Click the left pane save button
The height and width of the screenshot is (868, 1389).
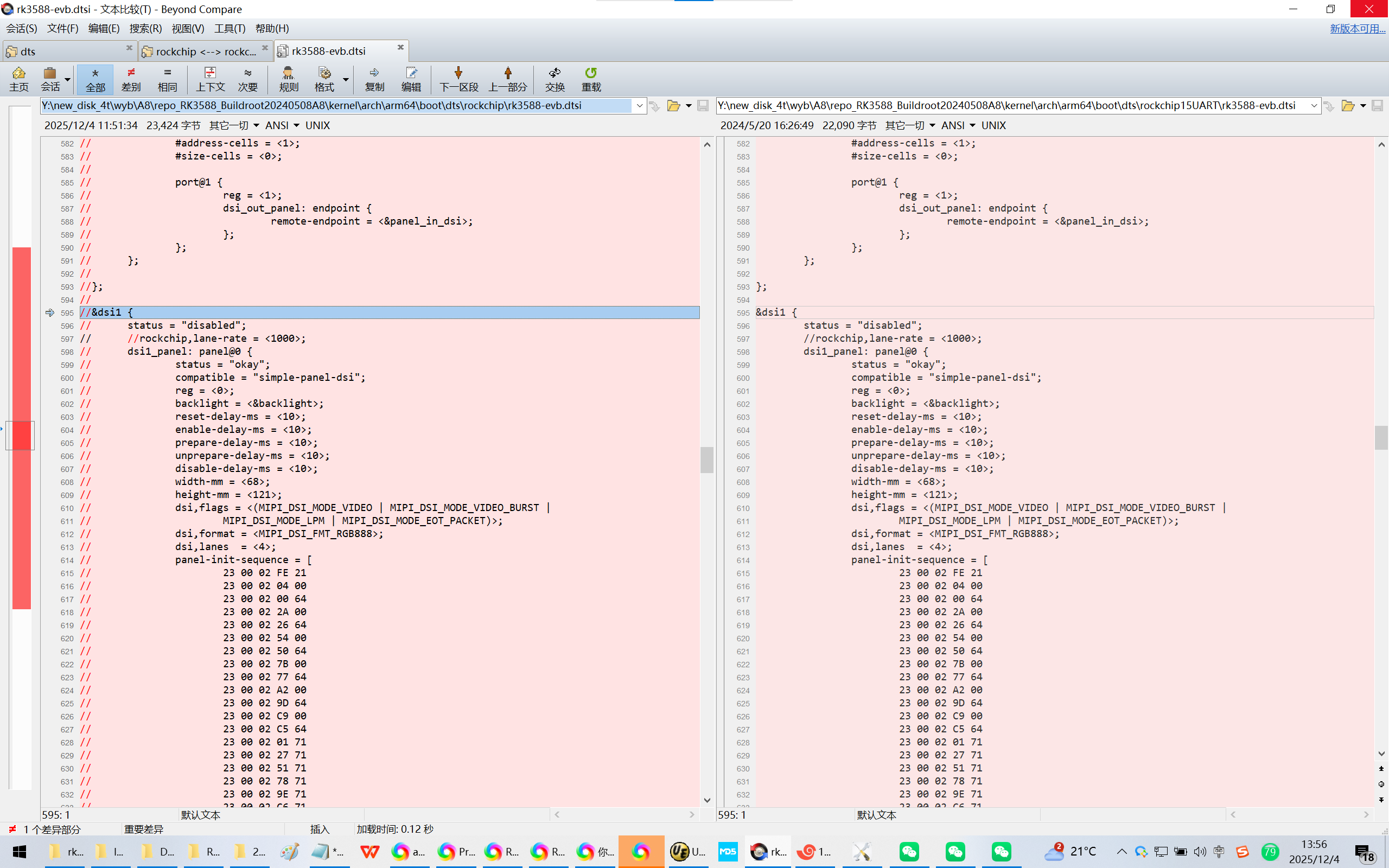click(x=703, y=106)
